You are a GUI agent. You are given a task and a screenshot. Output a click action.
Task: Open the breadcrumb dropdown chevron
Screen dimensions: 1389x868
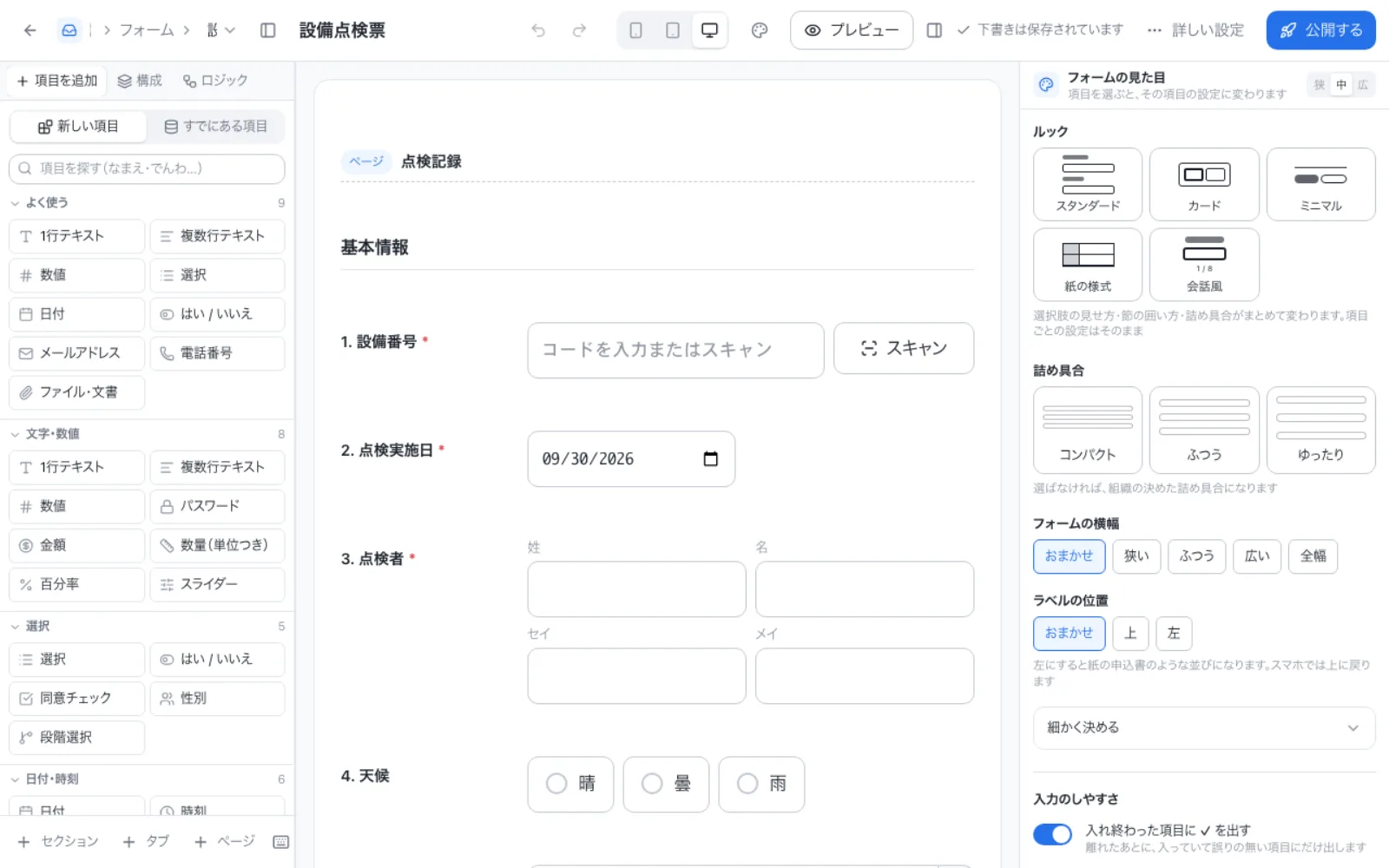pyautogui.click(x=230, y=30)
